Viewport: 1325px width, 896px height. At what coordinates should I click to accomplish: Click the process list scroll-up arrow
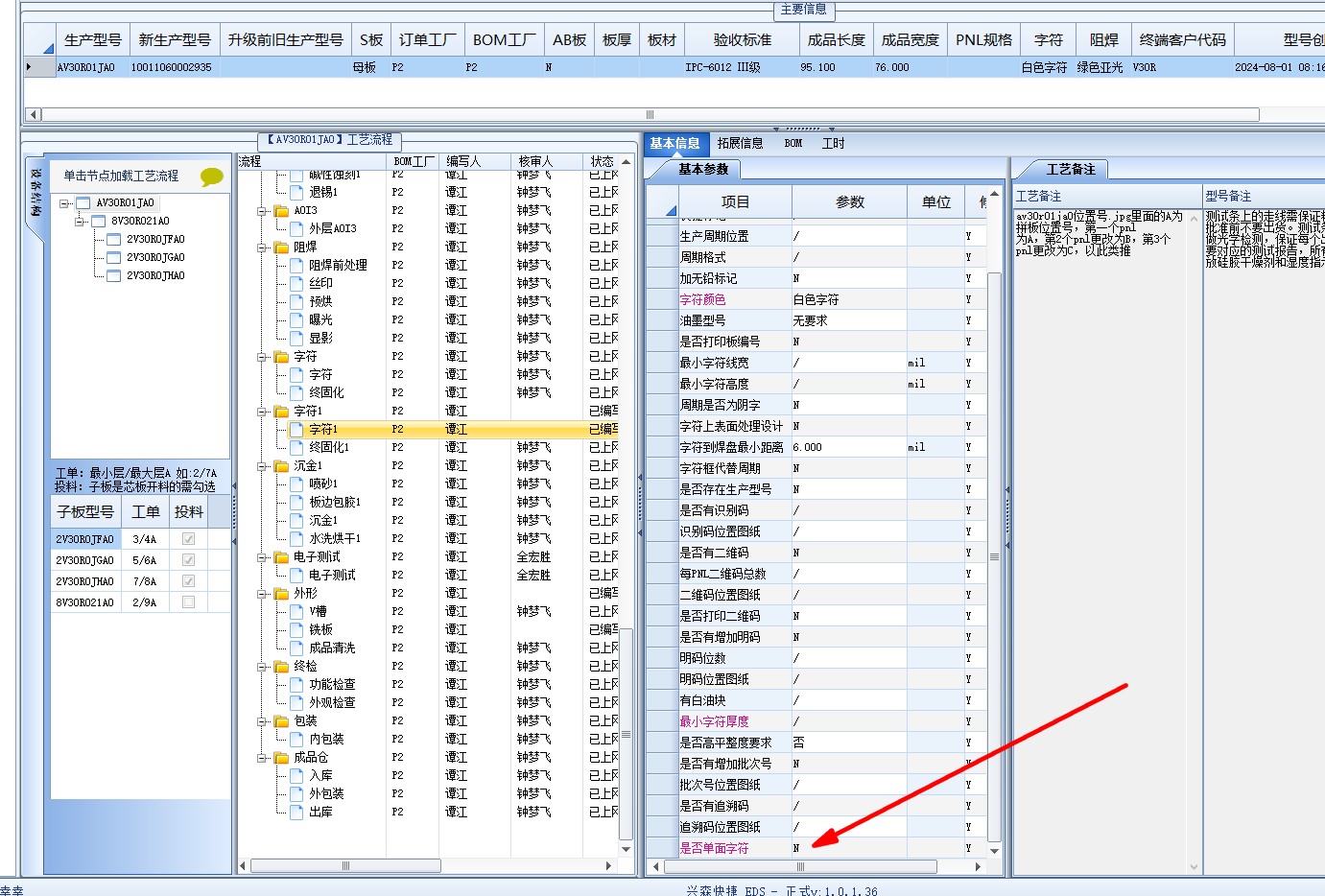click(627, 162)
